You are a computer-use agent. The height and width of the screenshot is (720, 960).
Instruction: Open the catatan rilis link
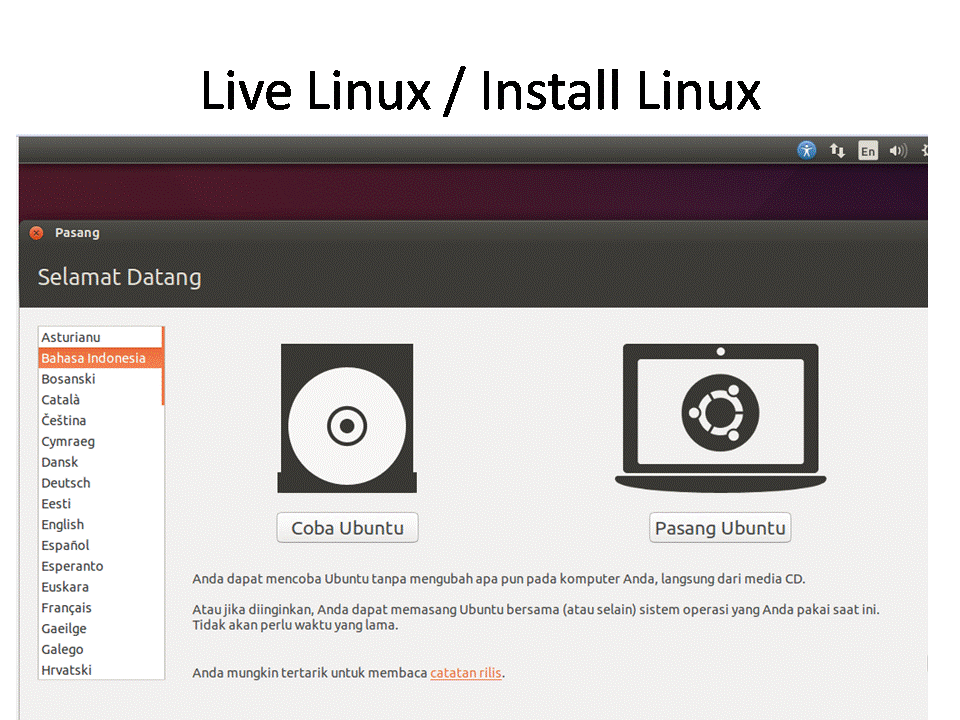pyautogui.click(x=465, y=672)
